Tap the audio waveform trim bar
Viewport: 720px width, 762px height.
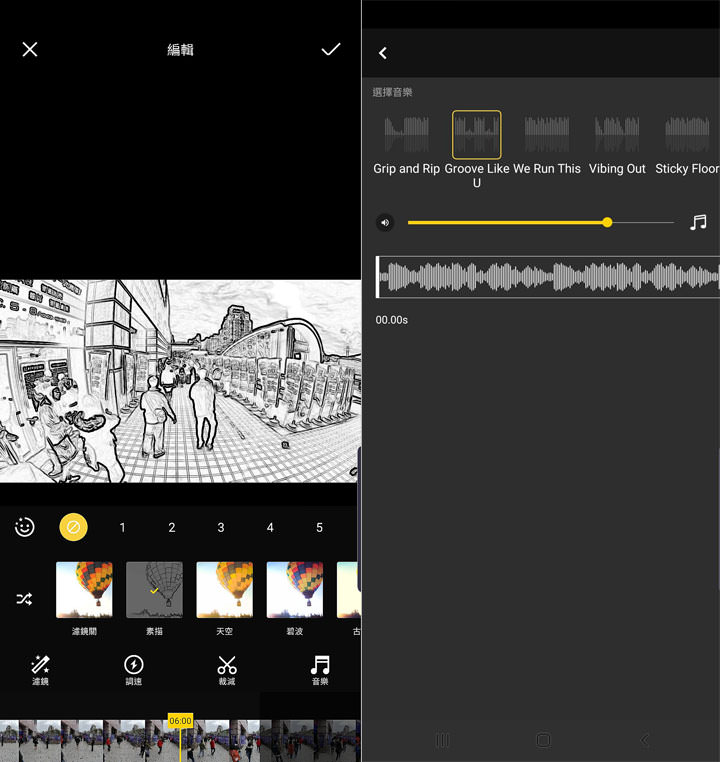click(548, 277)
